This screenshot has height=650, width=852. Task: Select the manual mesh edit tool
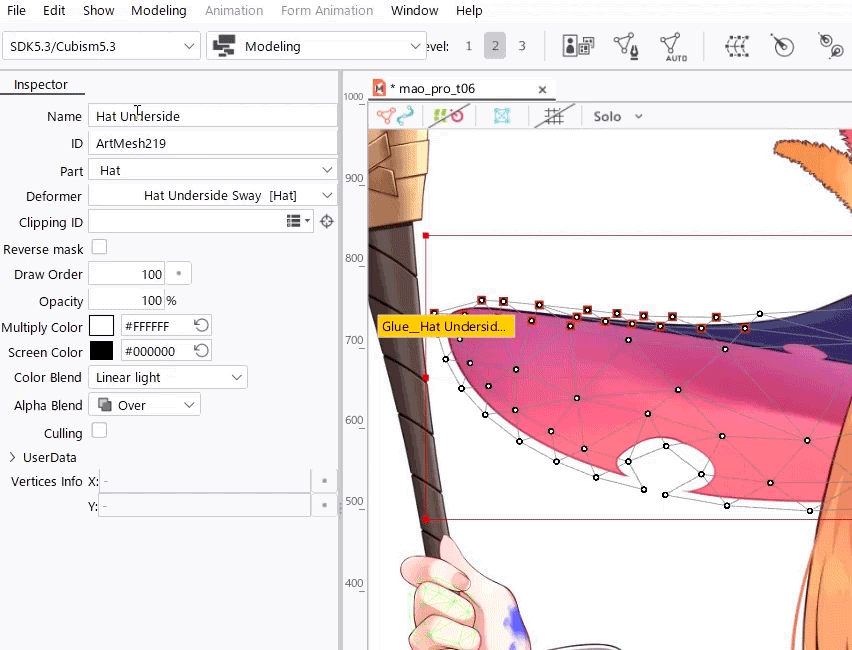[x=626, y=46]
